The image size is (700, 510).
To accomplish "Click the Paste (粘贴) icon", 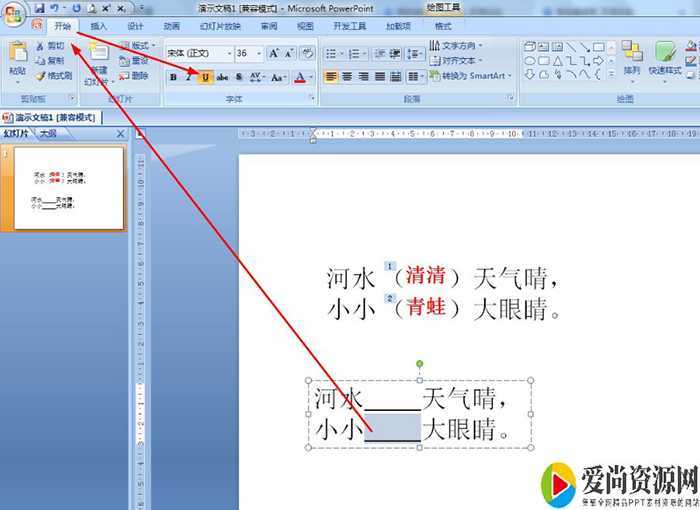I will [x=17, y=58].
